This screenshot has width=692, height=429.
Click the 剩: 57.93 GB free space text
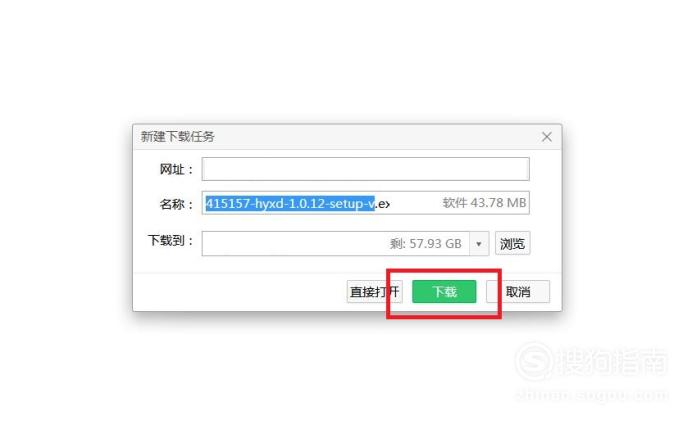tap(425, 244)
